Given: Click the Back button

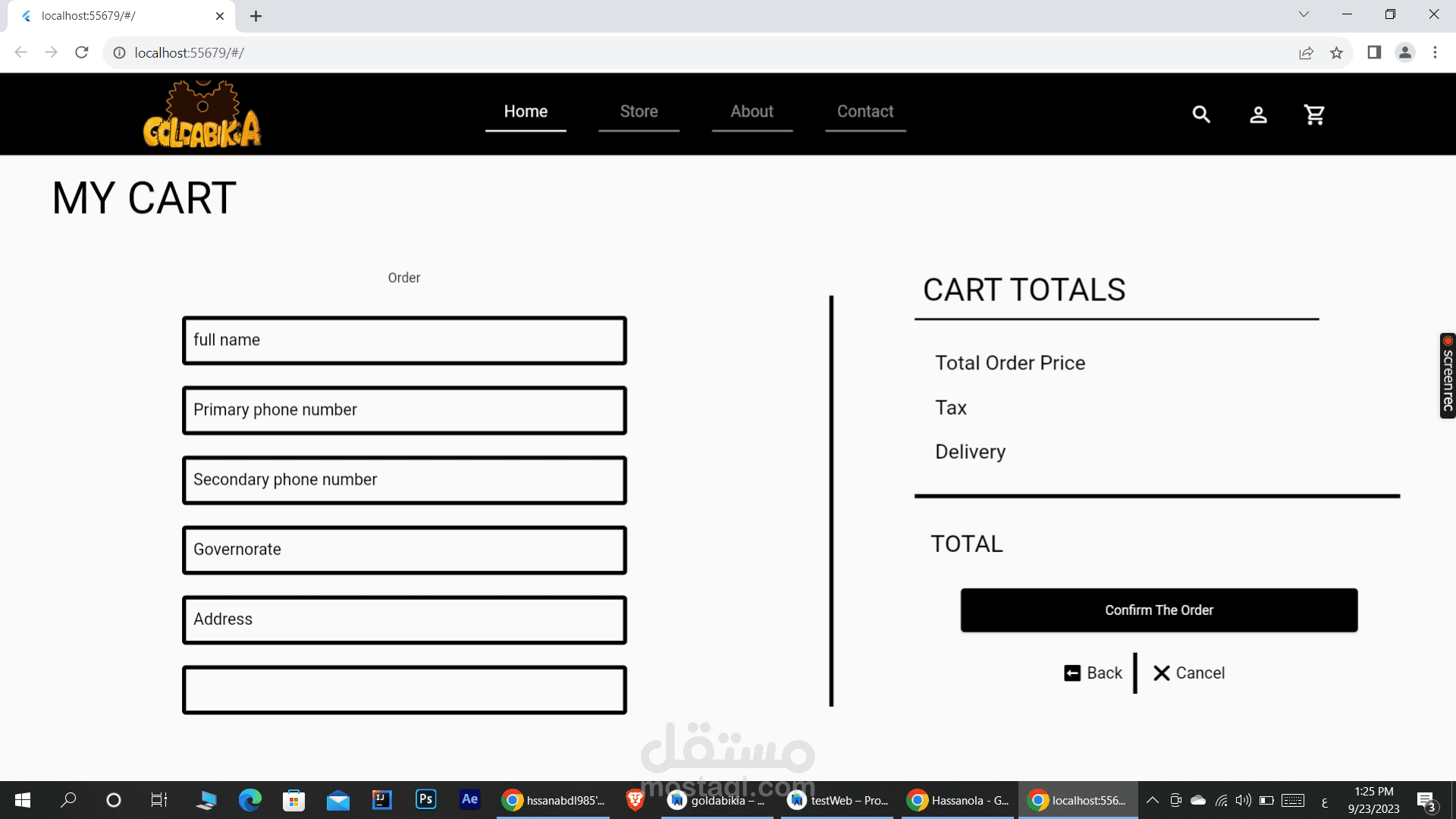Looking at the screenshot, I should click(x=1093, y=673).
